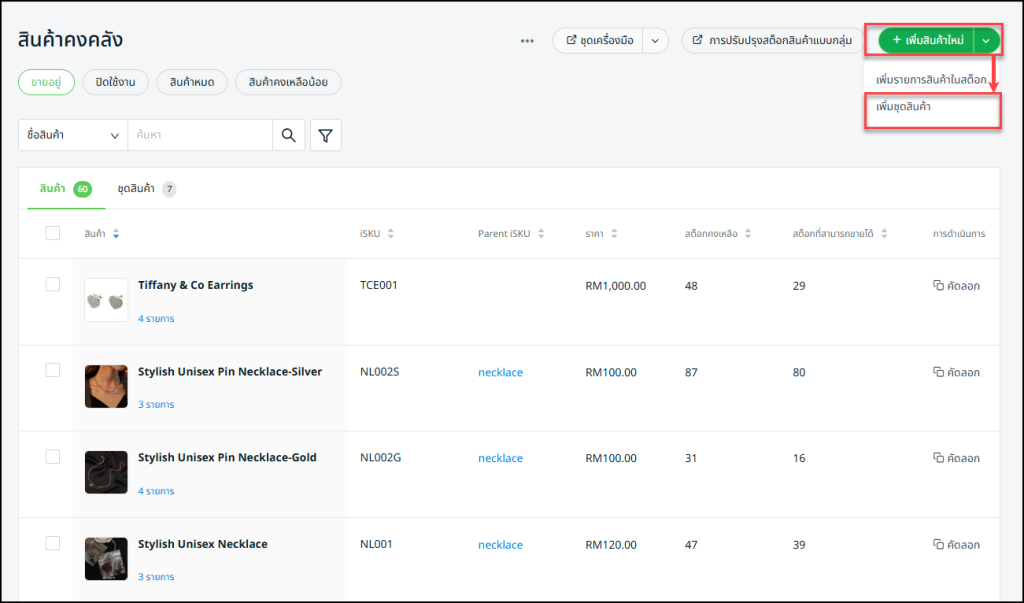Check the Tiffany & Co Earrings row checkbox
The image size is (1024, 603).
(x=53, y=285)
